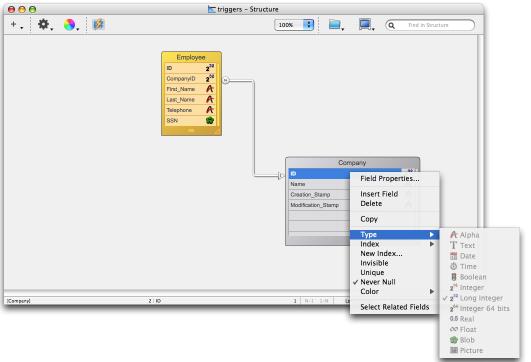The height and width of the screenshot is (362, 531).
Task: Click the blue folder toolbar icon
Action: [x=335, y=24]
